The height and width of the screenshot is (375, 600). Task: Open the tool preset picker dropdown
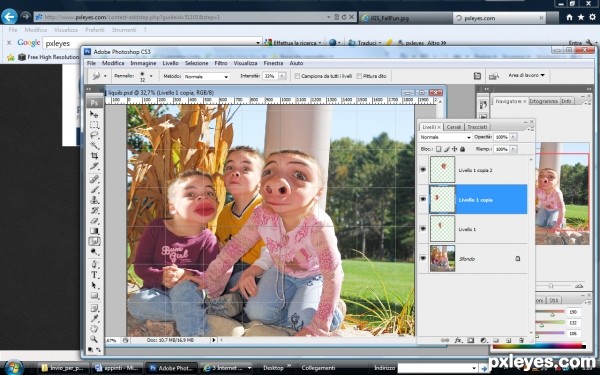[x=105, y=76]
